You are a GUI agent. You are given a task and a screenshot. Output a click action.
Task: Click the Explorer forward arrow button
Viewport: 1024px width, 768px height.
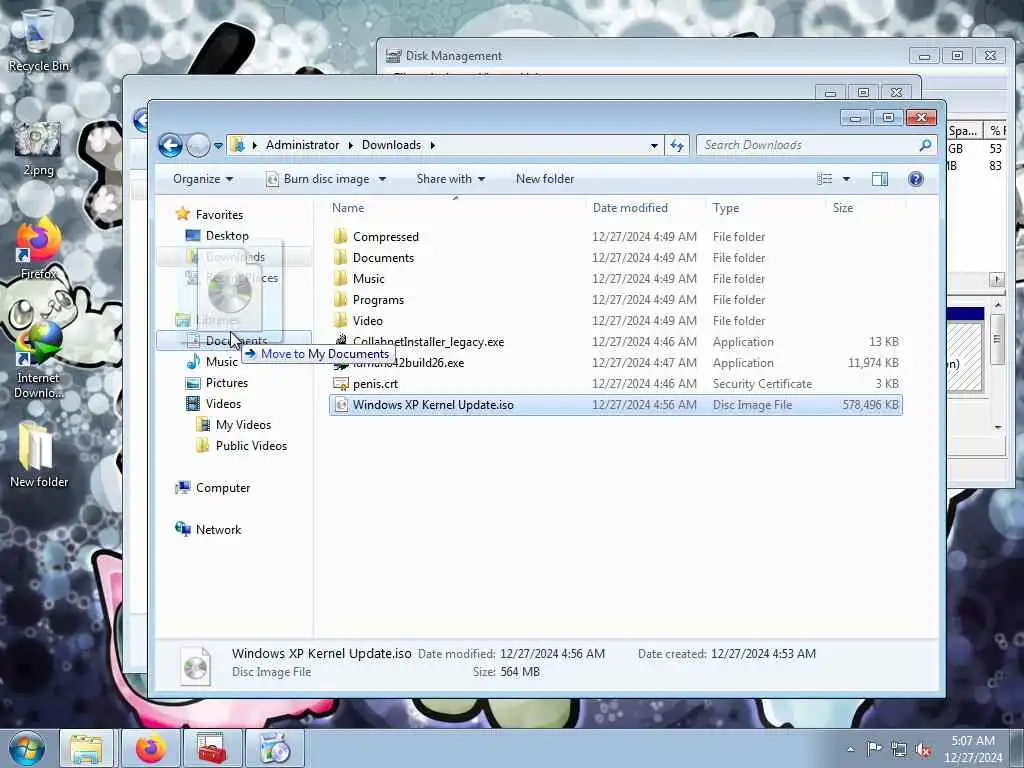198,145
